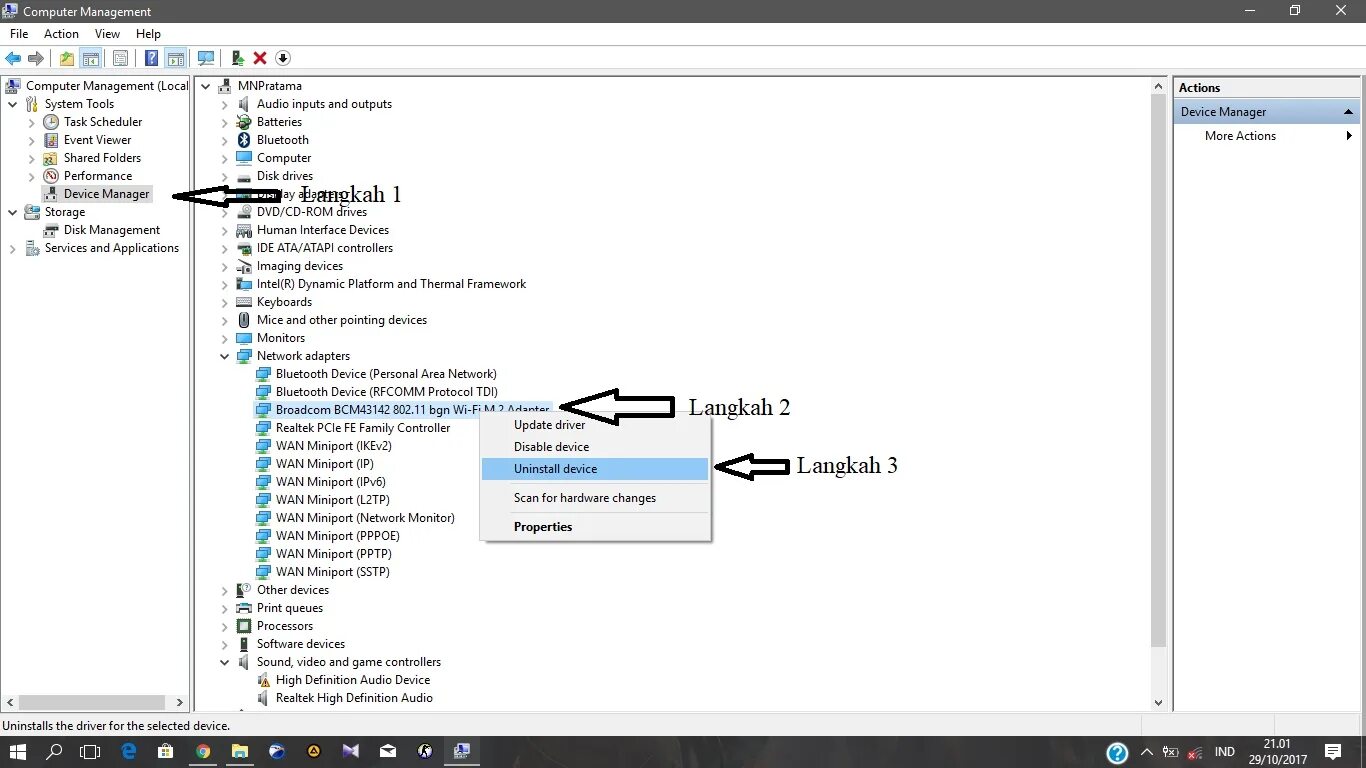Choose Update driver in context menu

[x=595, y=425]
